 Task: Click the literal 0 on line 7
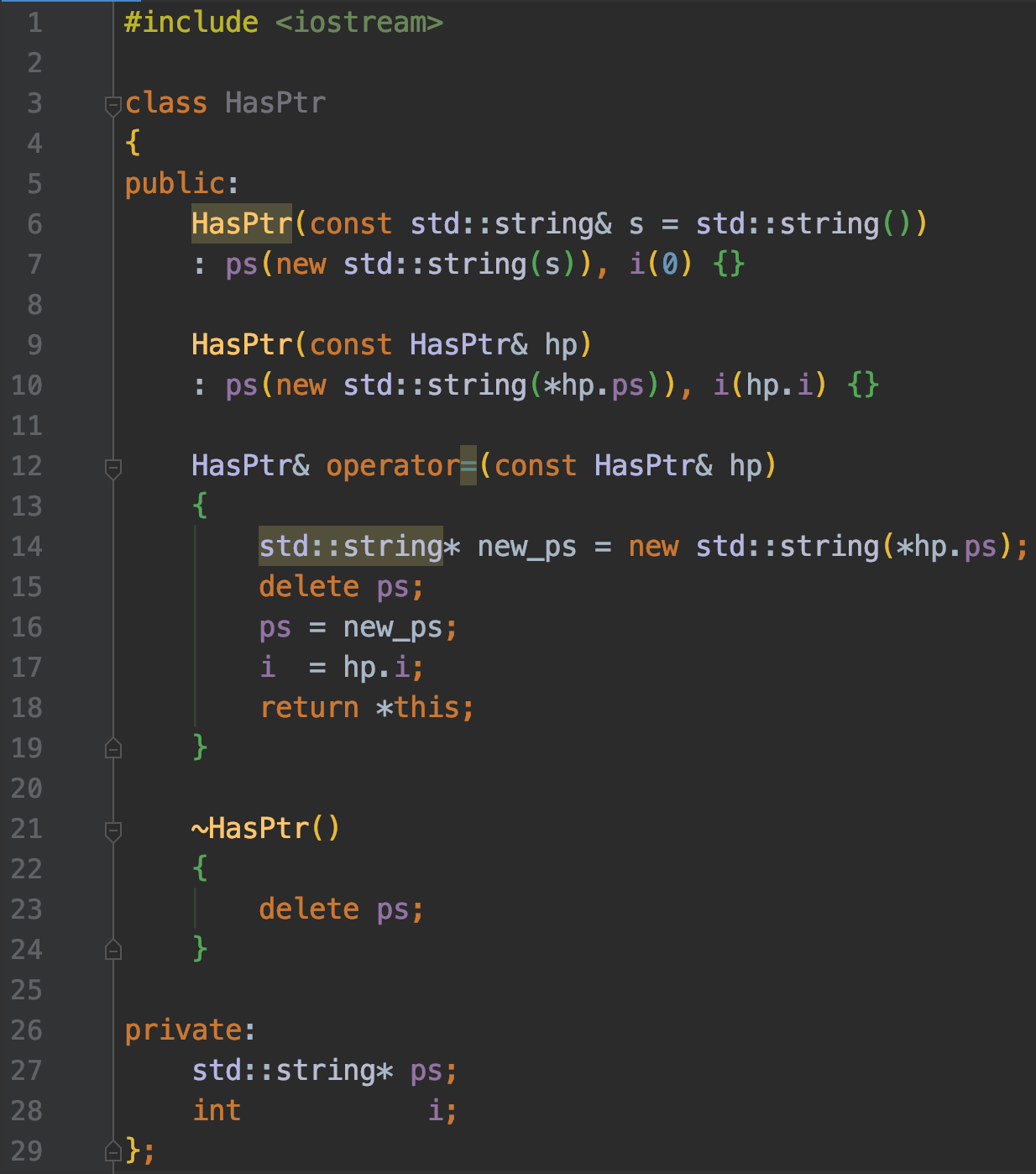point(670,265)
